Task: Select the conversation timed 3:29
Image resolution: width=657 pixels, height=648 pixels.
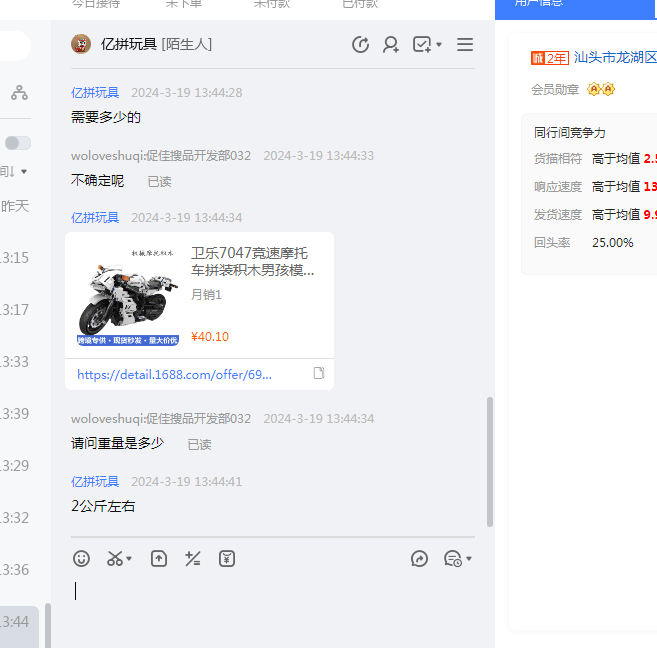Action: (x=19, y=465)
